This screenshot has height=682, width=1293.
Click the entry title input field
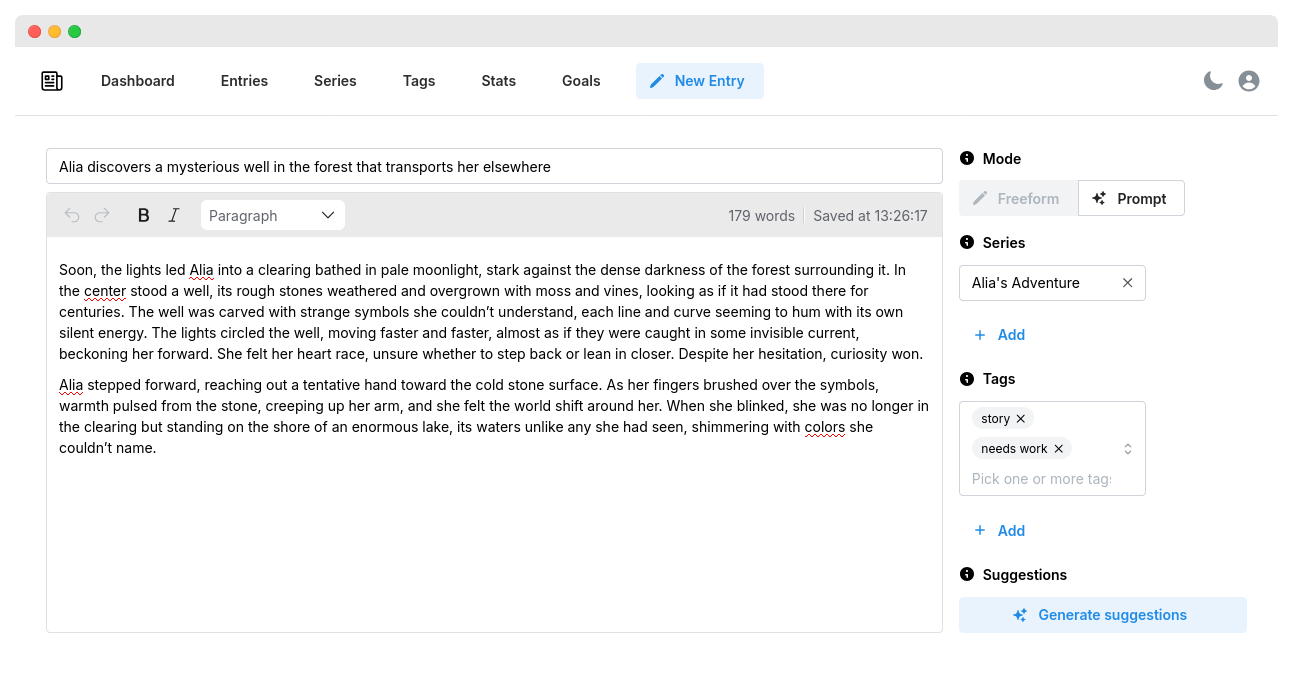coord(494,166)
